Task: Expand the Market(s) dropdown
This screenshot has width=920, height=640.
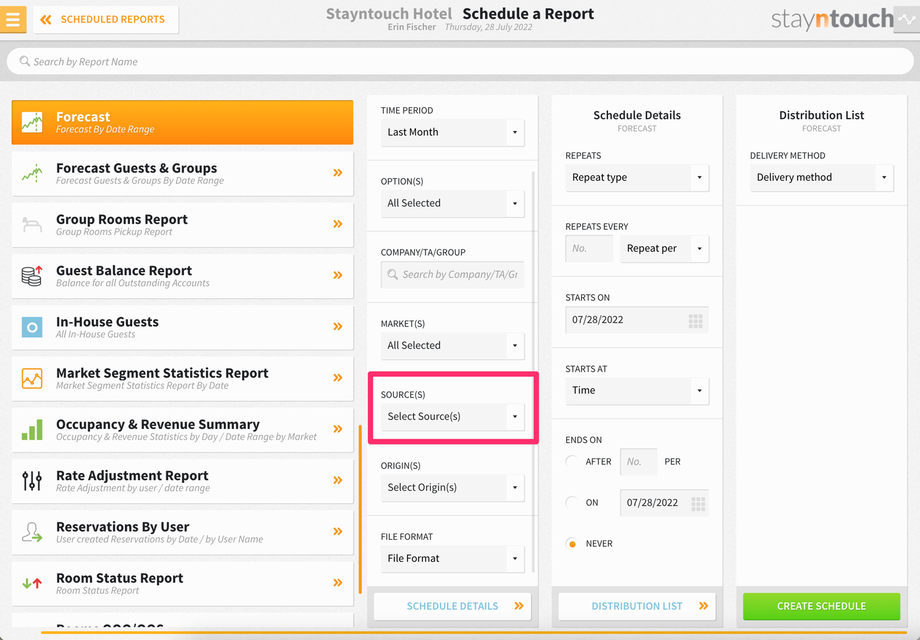Action: tap(452, 346)
